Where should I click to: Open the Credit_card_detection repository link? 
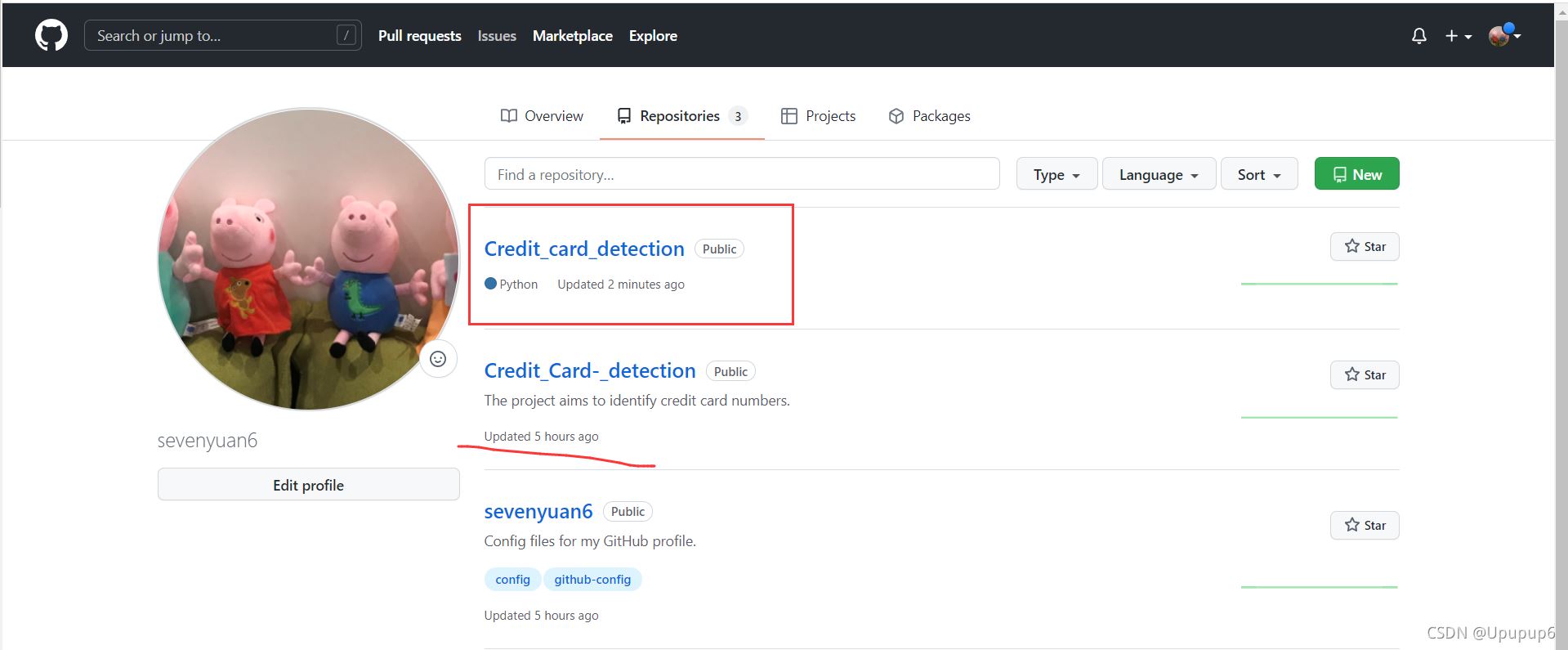583,249
